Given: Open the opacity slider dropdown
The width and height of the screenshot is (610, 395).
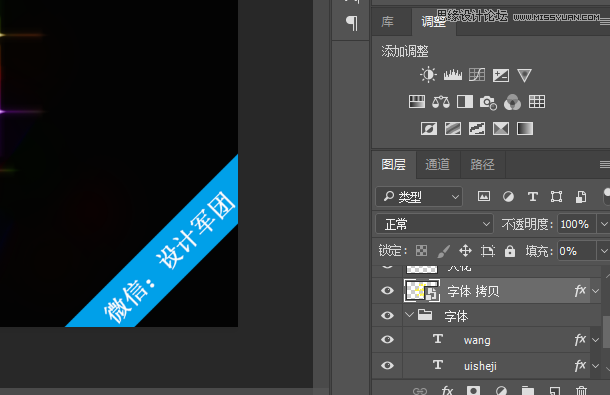Looking at the screenshot, I should [x=603, y=224].
